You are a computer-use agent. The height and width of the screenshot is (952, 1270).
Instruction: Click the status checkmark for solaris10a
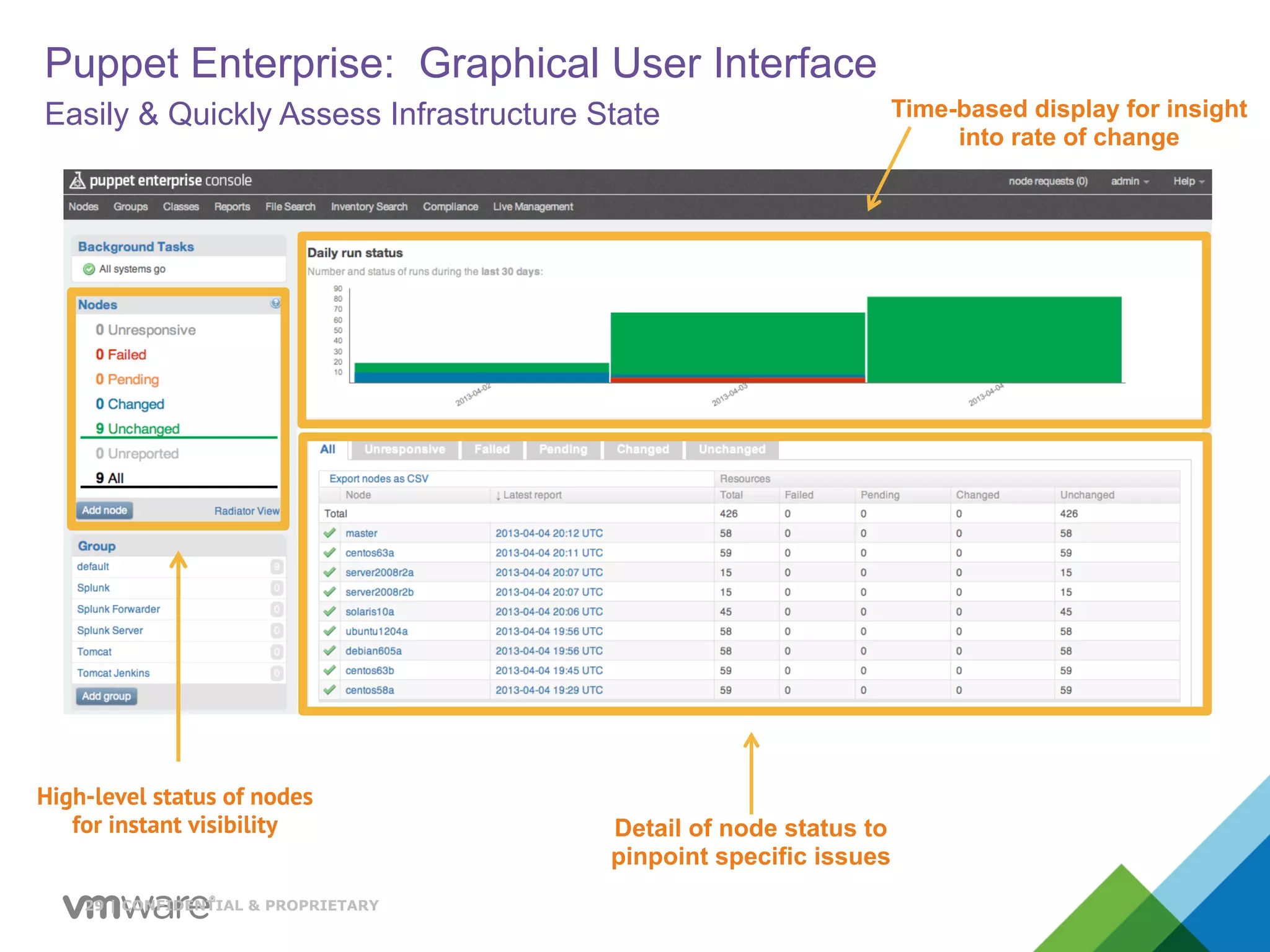330,612
